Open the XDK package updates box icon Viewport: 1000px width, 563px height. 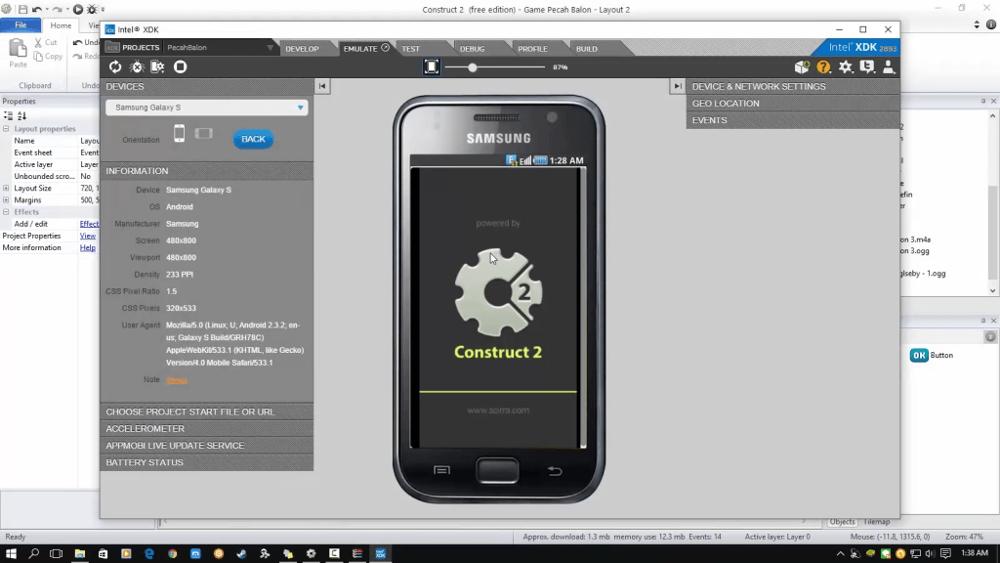tap(802, 67)
